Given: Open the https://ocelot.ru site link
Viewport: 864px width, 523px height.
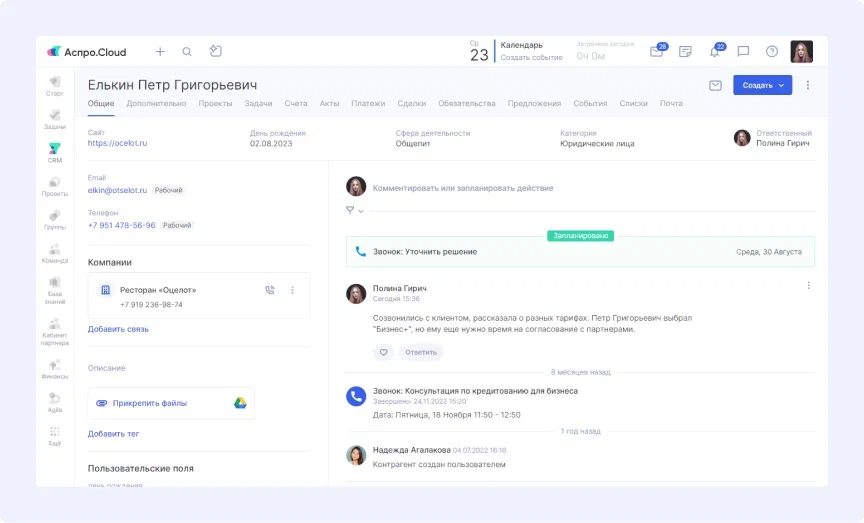Looking at the screenshot, I should click(117, 143).
